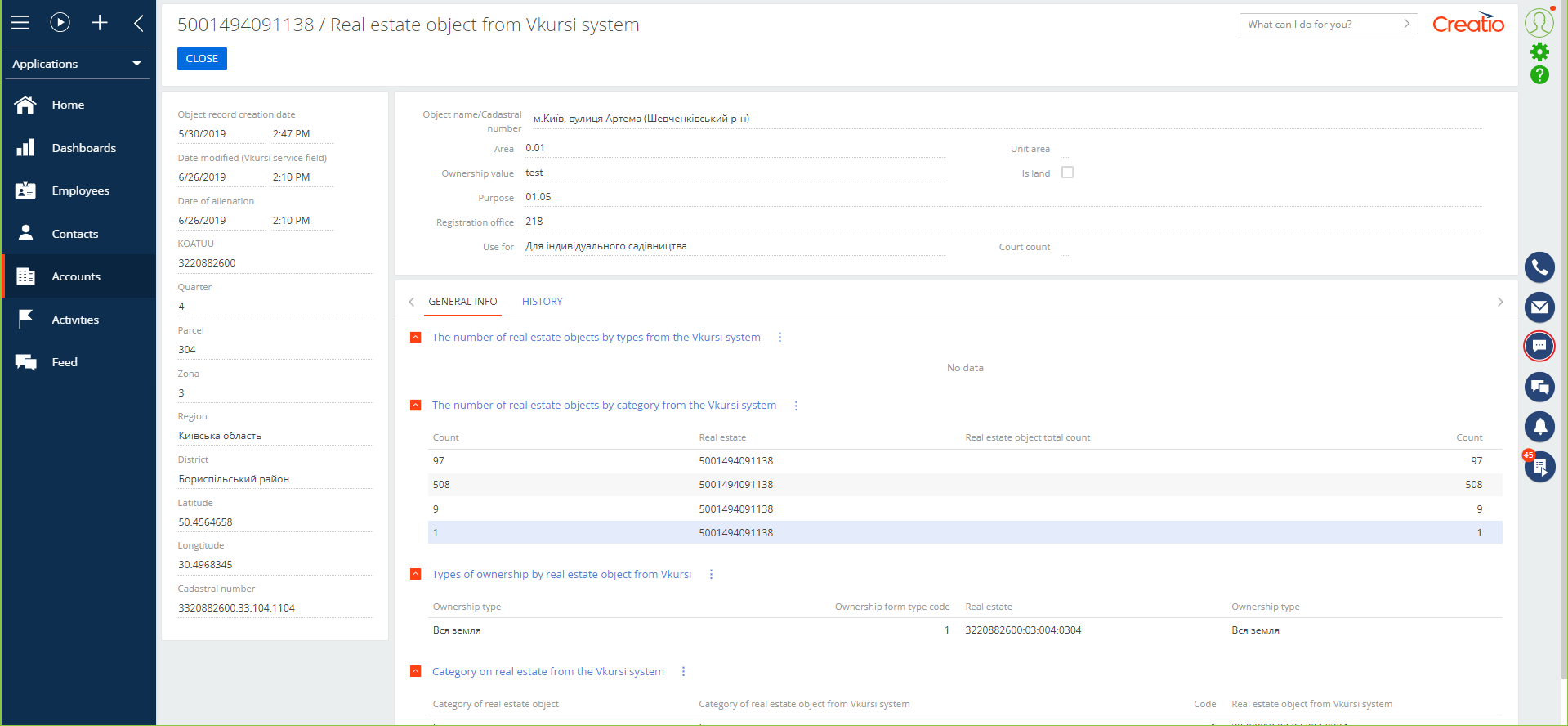Open the phone call panel
This screenshot has height=726, width=1568.
[x=1539, y=267]
